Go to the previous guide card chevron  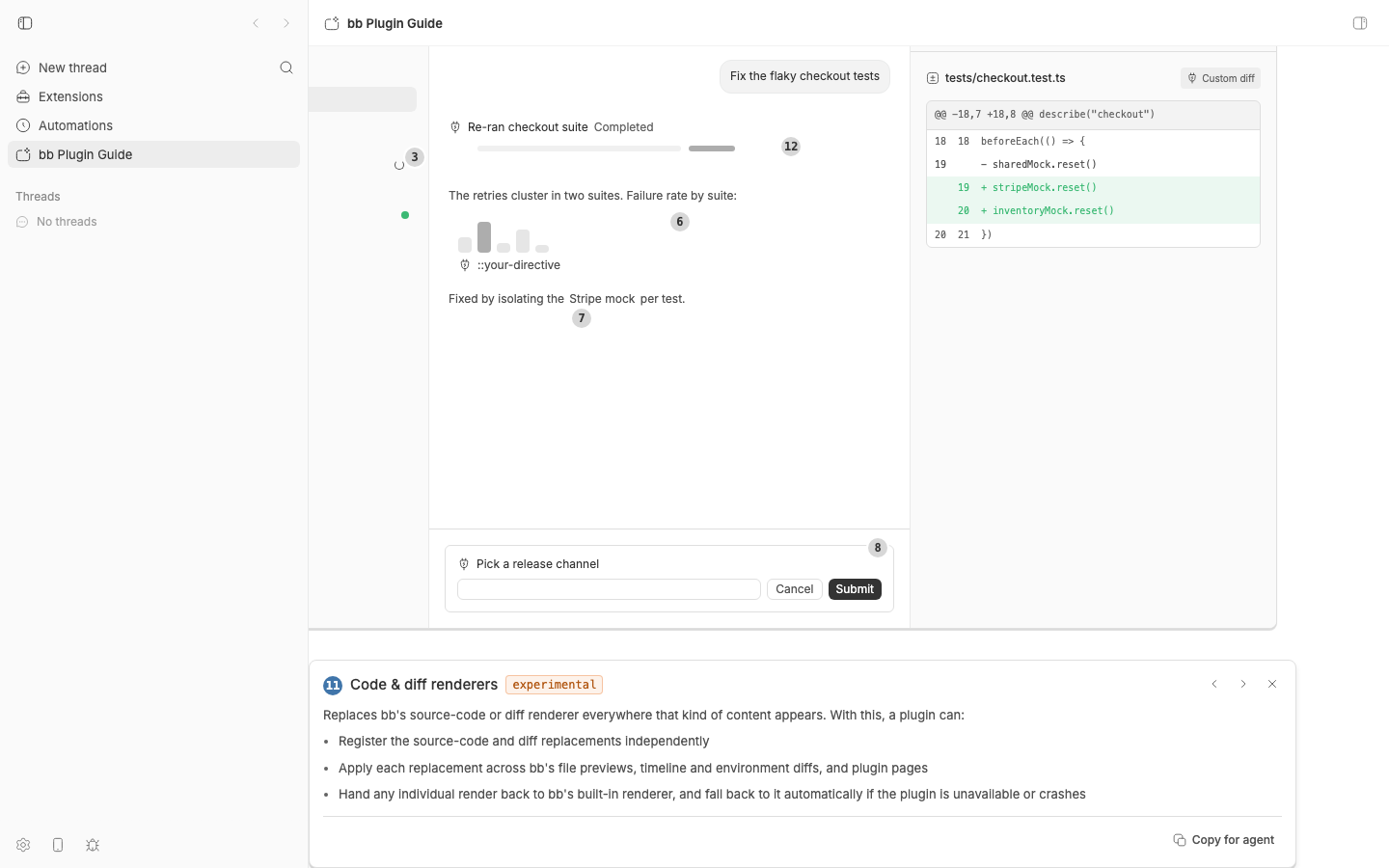pyautogui.click(x=1214, y=684)
